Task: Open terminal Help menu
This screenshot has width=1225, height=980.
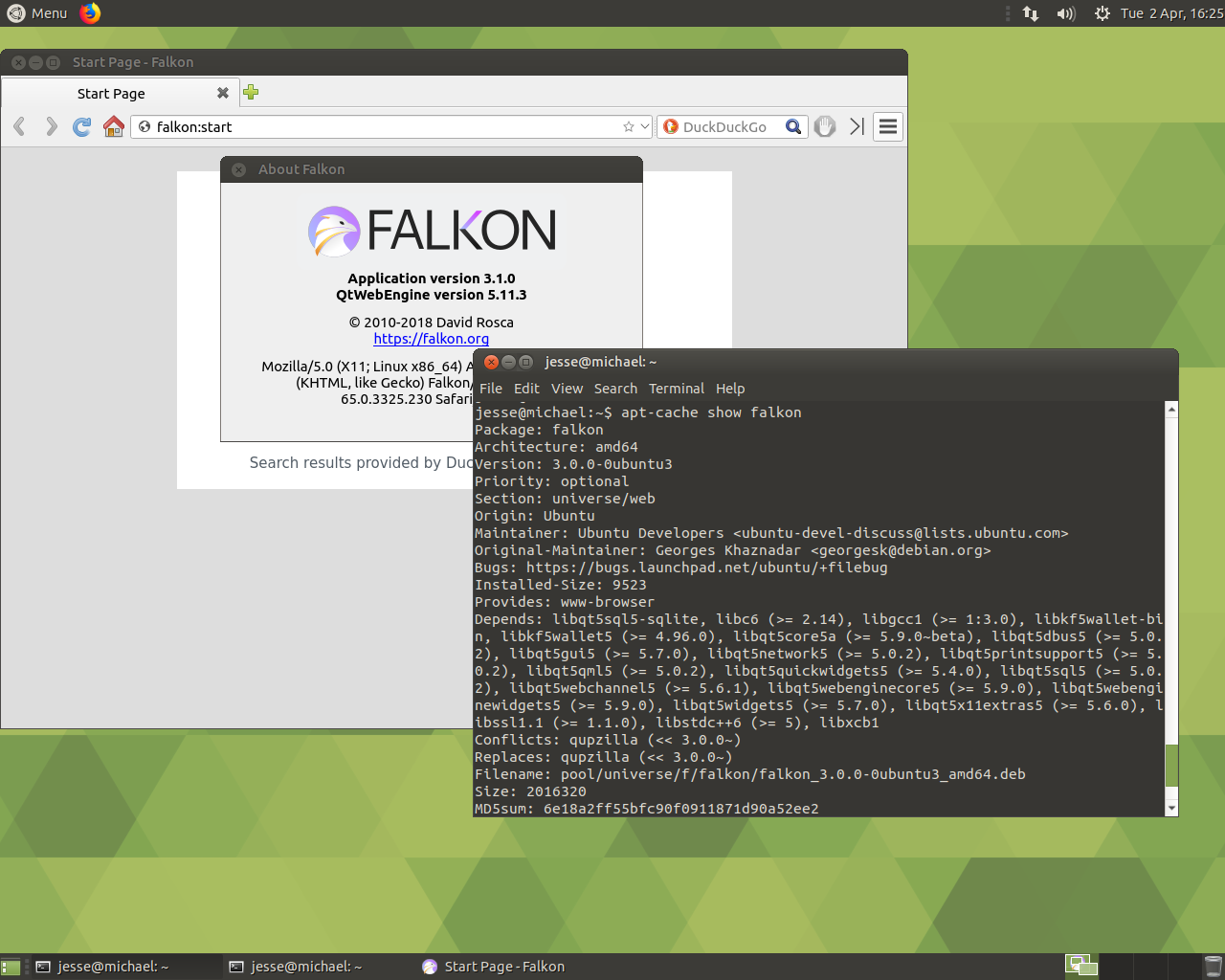Action: click(730, 389)
